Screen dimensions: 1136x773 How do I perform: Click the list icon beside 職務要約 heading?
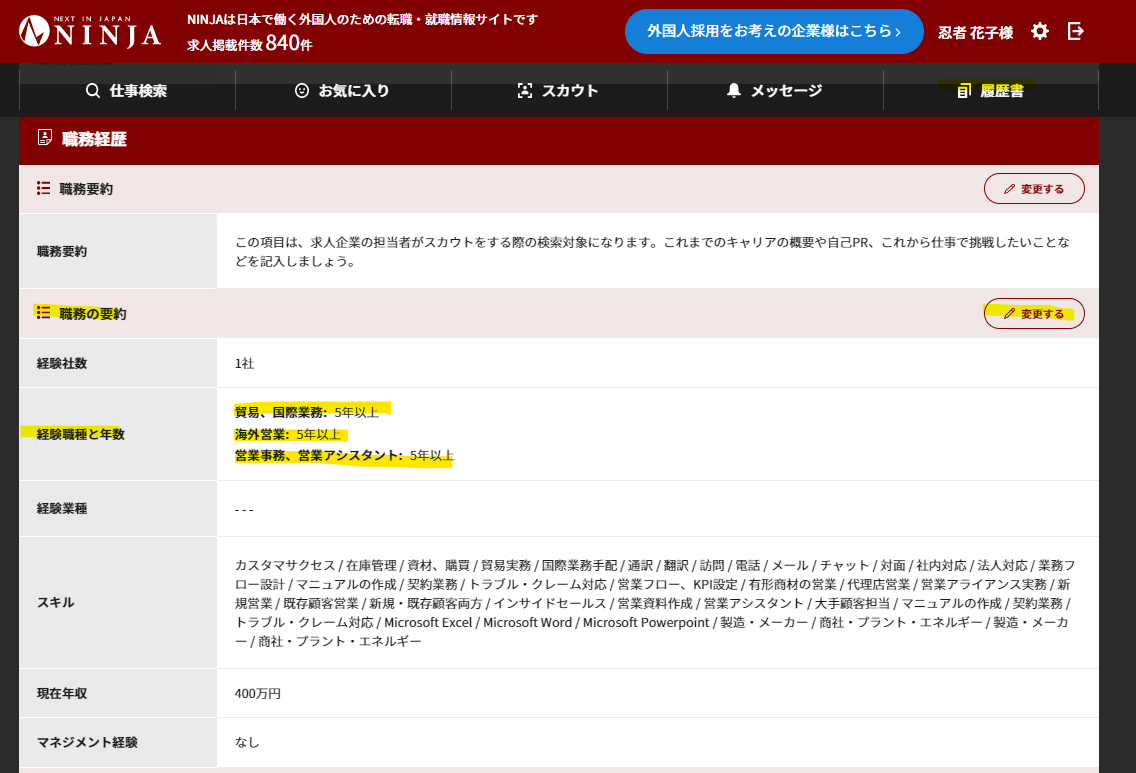point(44,188)
